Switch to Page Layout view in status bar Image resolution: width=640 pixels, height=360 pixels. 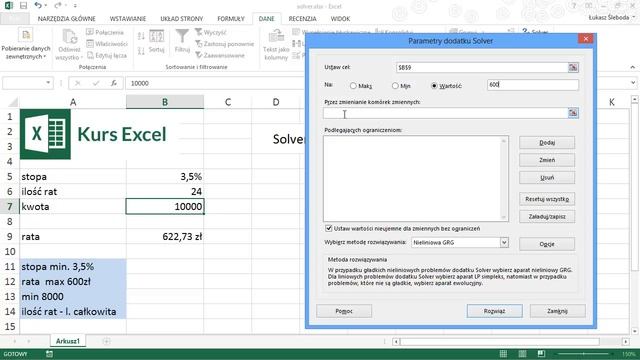(x=522, y=354)
